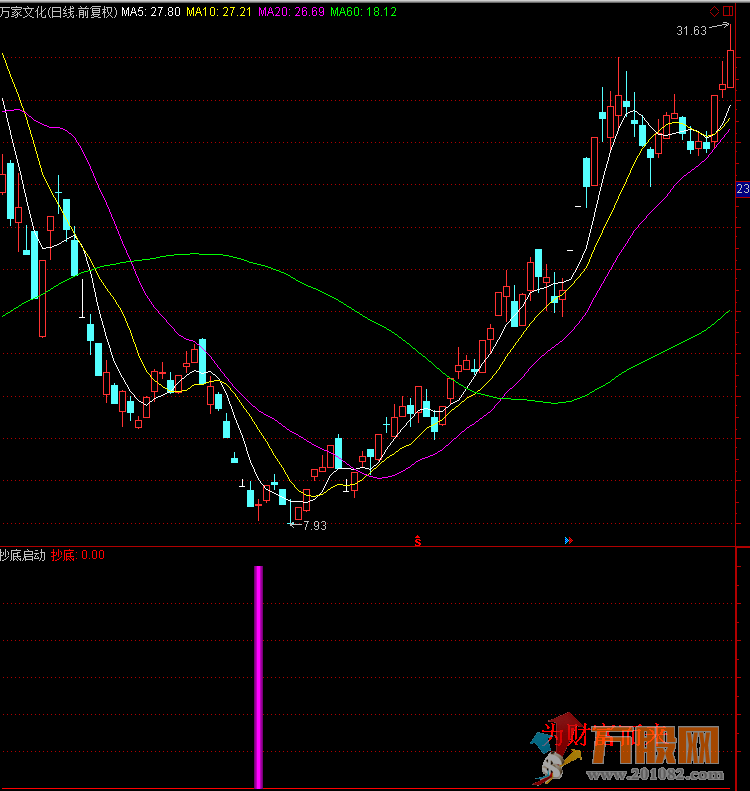Click the 31.63 high price label
This screenshot has height=791, width=750.
[691, 31]
